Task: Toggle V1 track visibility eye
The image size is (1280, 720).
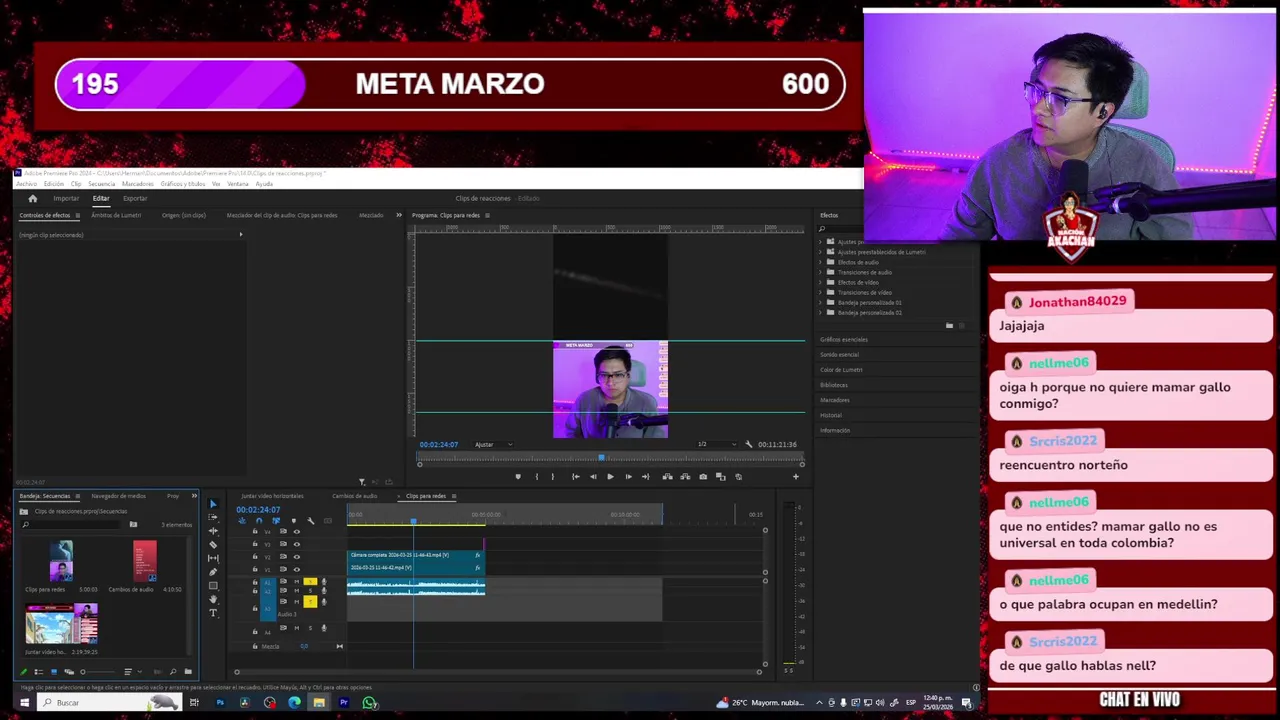Action: [x=297, y=569]
